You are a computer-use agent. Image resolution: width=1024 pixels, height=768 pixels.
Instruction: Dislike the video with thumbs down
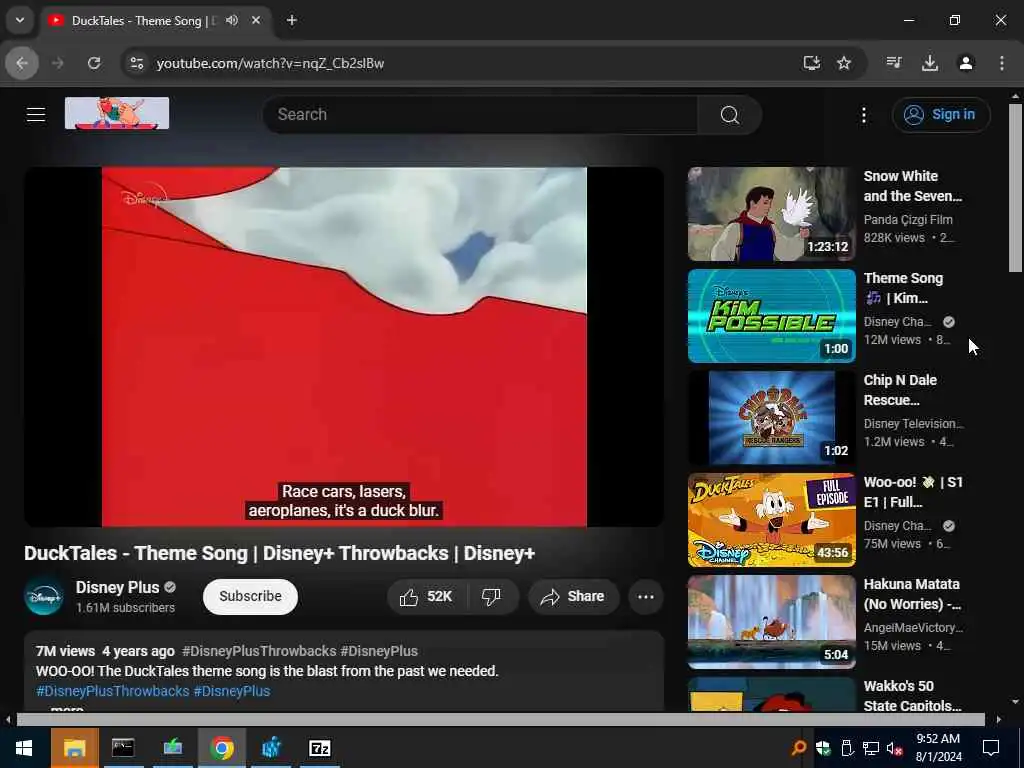point(491,596)
